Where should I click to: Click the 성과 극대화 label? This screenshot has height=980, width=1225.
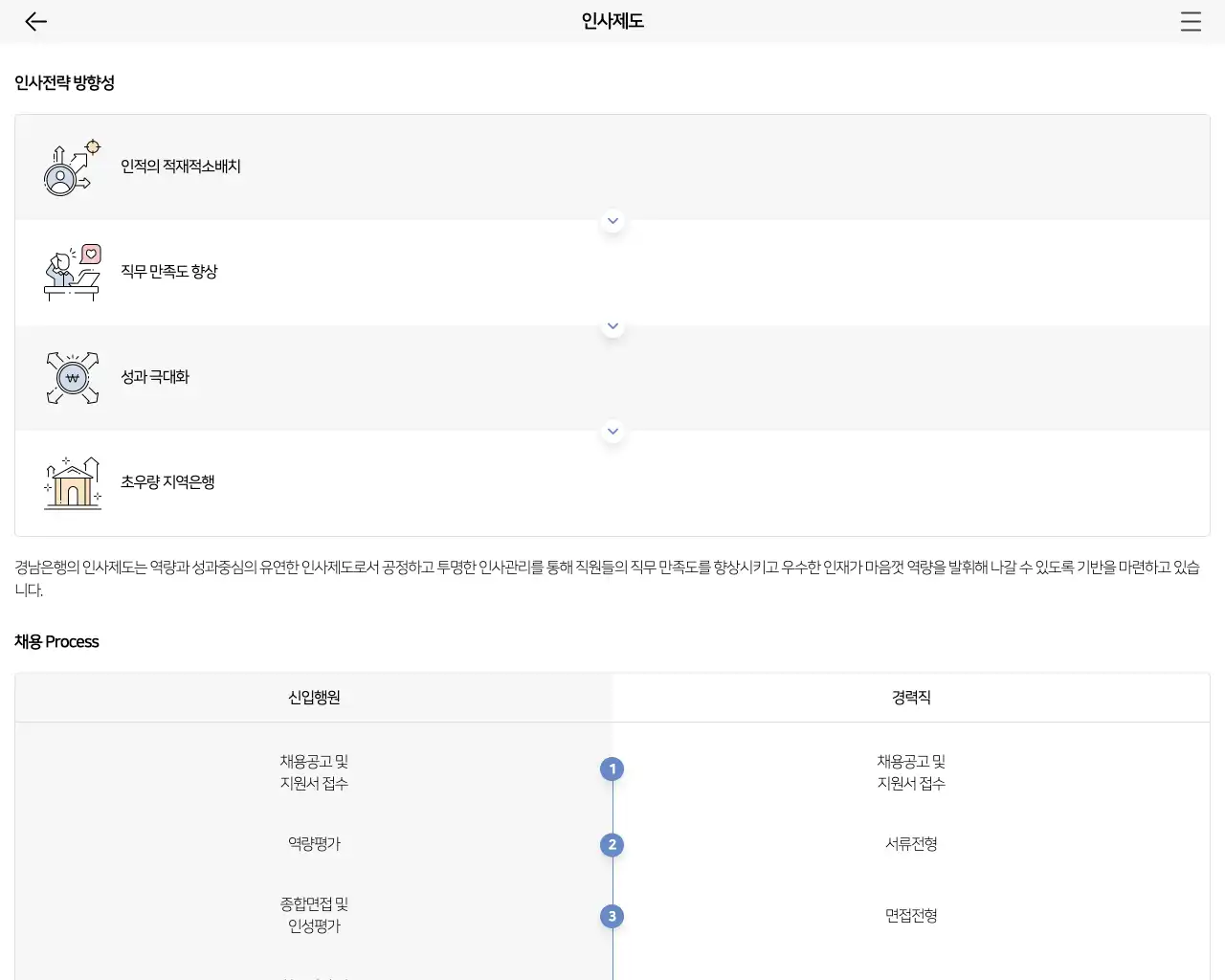[155, 377]
